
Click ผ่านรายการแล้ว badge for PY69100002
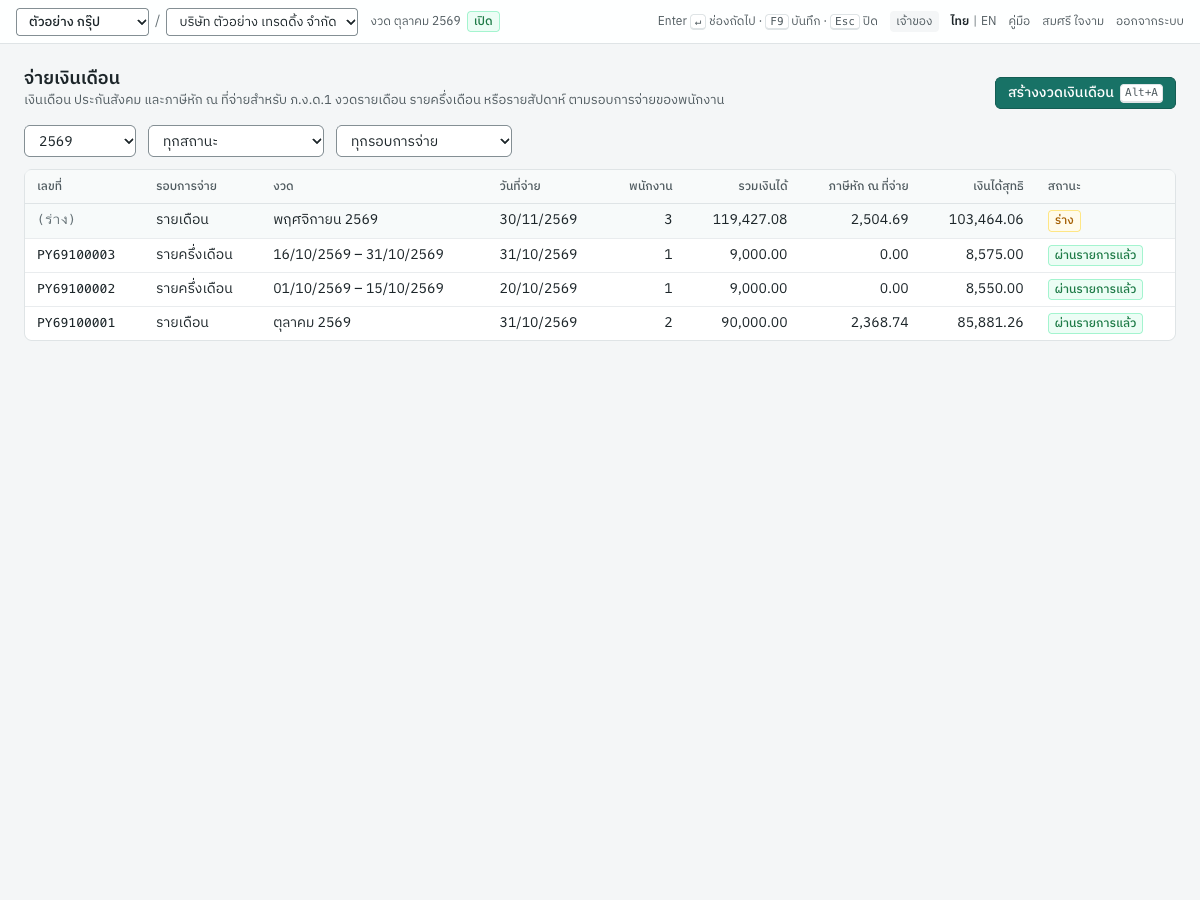(x=1095, y=289)
